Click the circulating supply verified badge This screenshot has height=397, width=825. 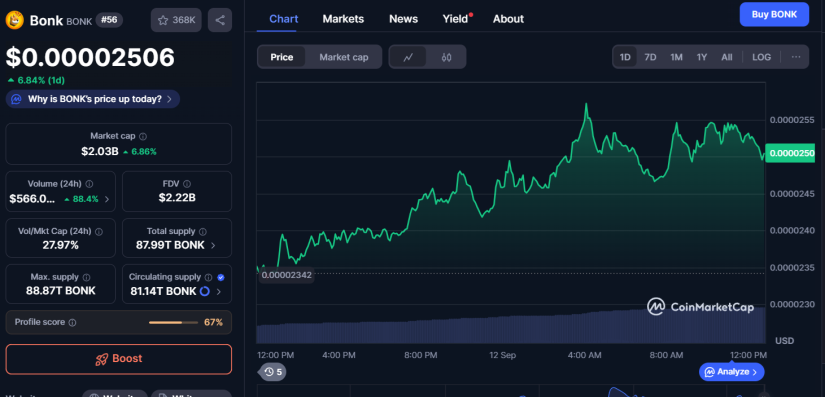pyautogui.click(x=221, y=277)
